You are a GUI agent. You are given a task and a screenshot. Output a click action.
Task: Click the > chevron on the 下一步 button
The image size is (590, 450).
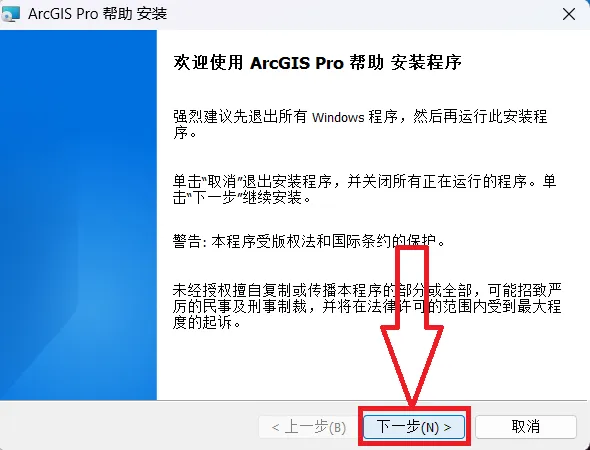tap(447, 427)
